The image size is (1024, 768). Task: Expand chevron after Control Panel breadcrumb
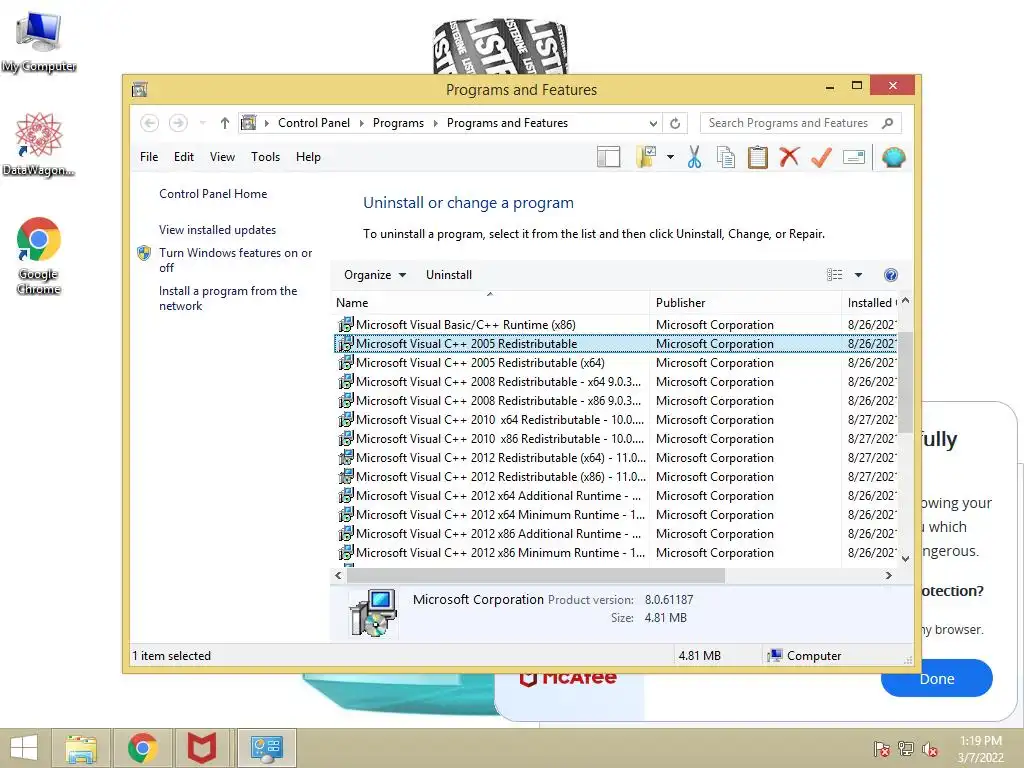click(x=361, y=123)
